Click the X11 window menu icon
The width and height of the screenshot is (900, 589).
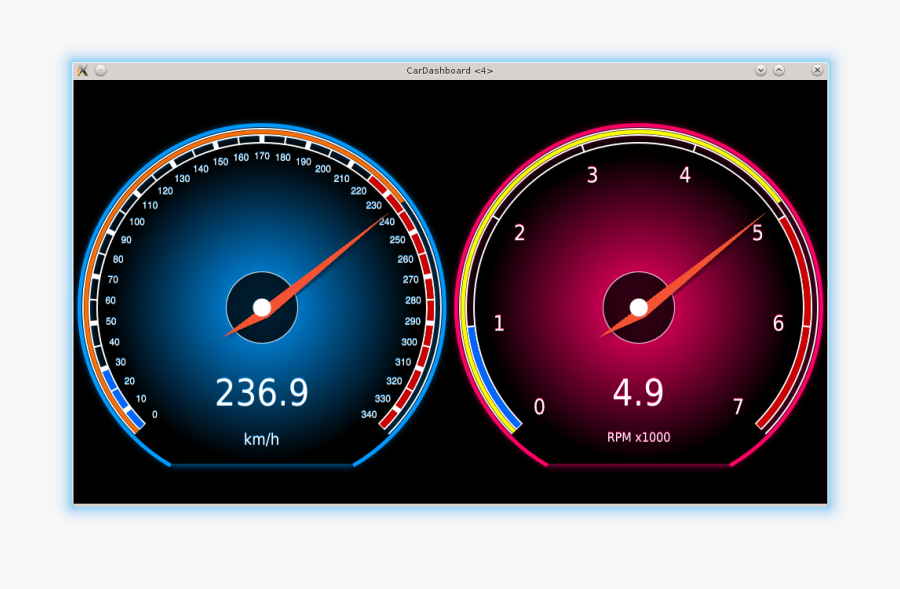83,70
